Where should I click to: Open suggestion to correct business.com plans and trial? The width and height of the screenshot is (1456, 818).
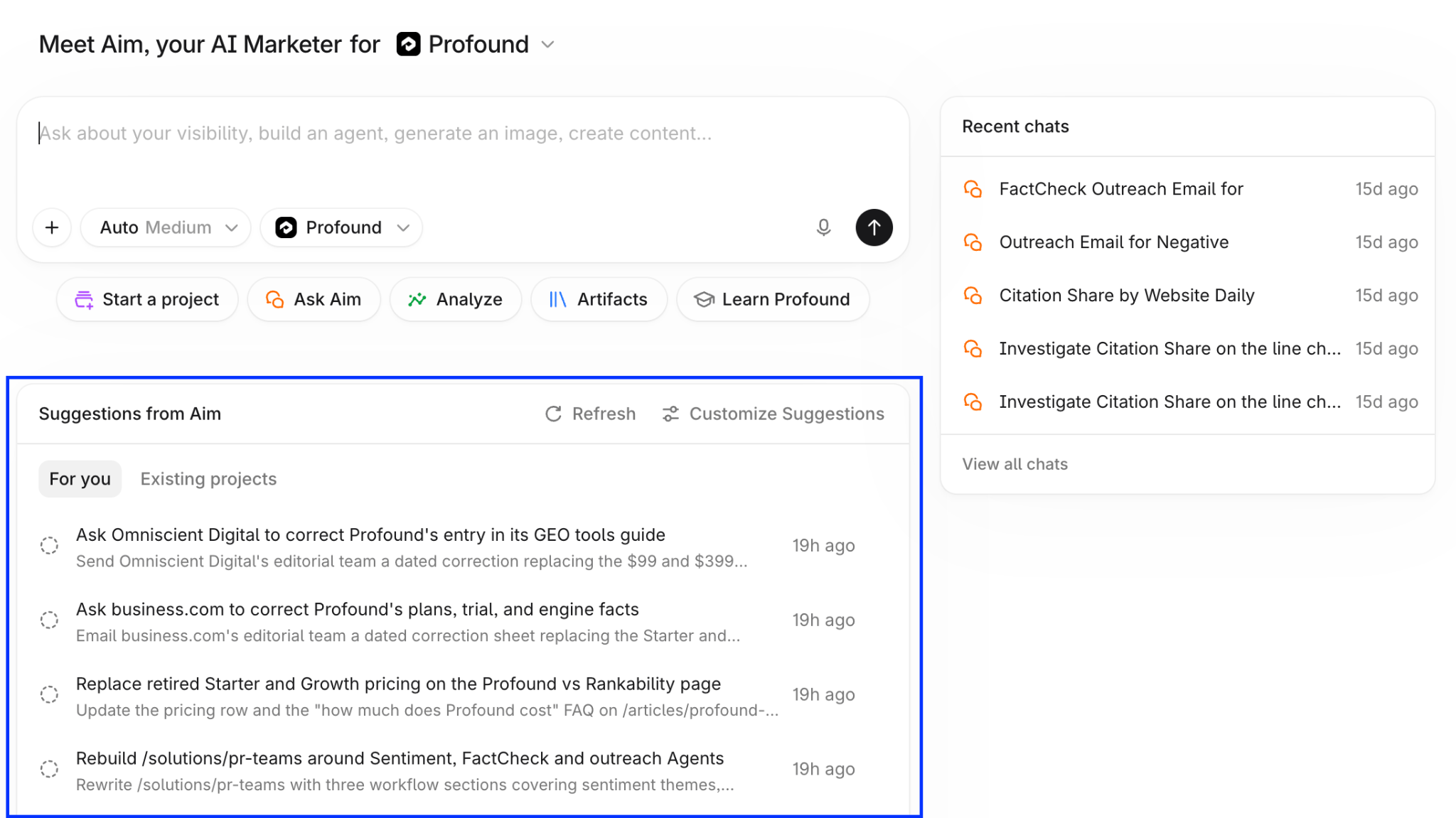coord(463,622)
